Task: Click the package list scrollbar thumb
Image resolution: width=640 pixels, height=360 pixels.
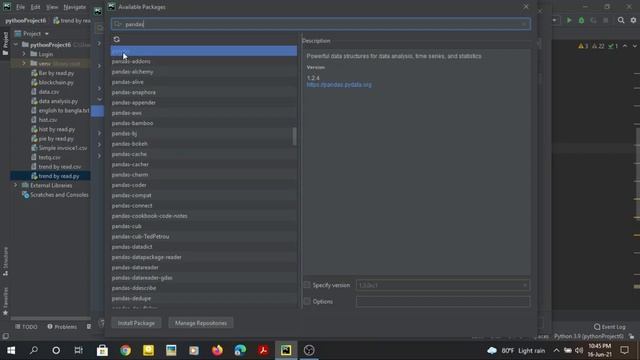Action: point(294,136)
